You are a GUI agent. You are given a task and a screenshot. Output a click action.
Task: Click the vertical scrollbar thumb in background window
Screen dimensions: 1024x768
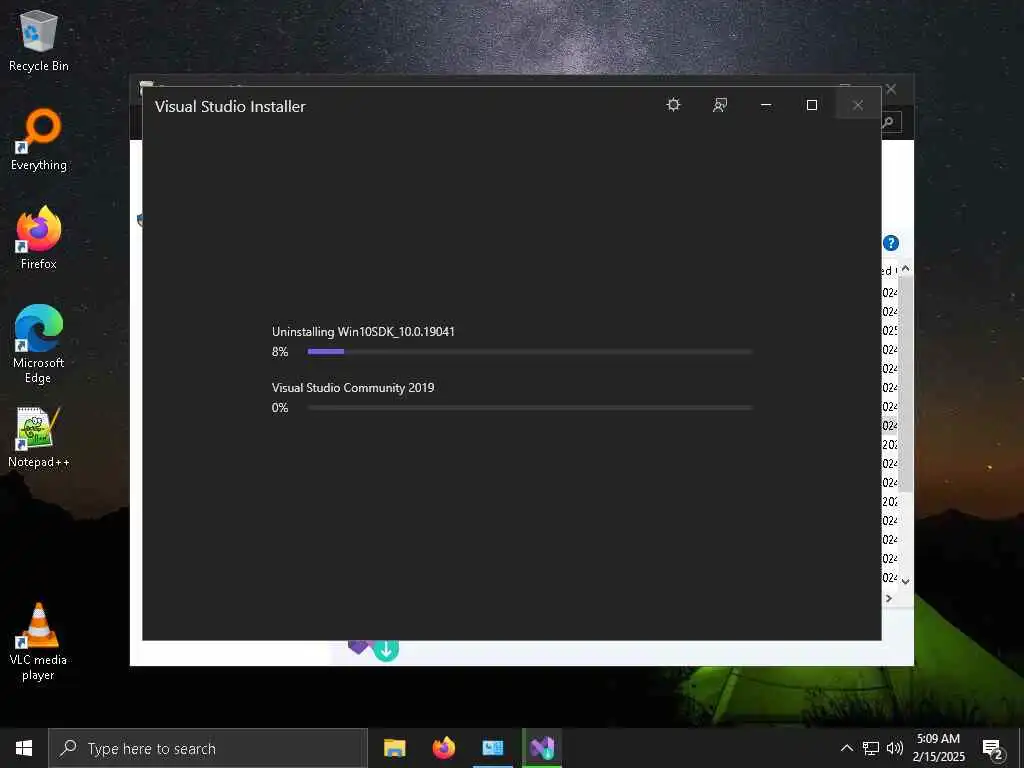(x=906, y=385)
